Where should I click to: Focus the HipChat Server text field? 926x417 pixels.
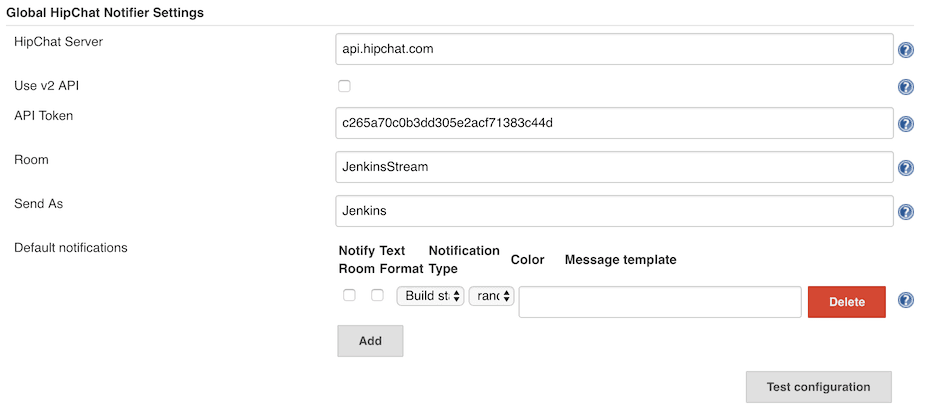coord(614,49)
